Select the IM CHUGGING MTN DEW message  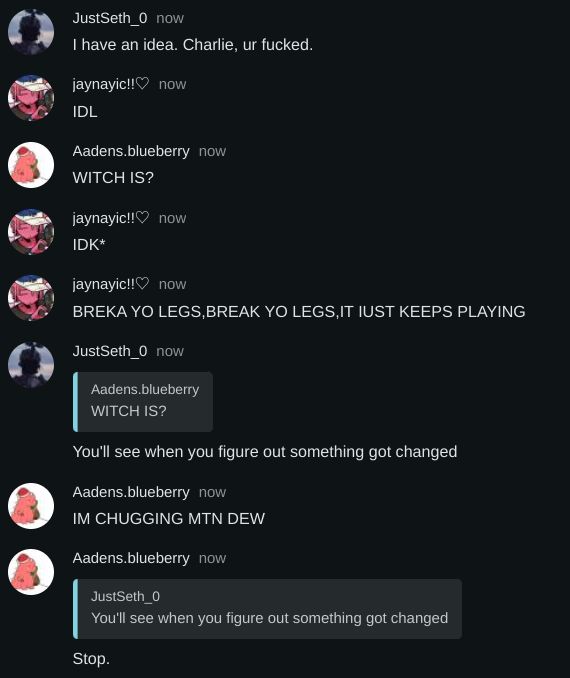click(169, 518)
